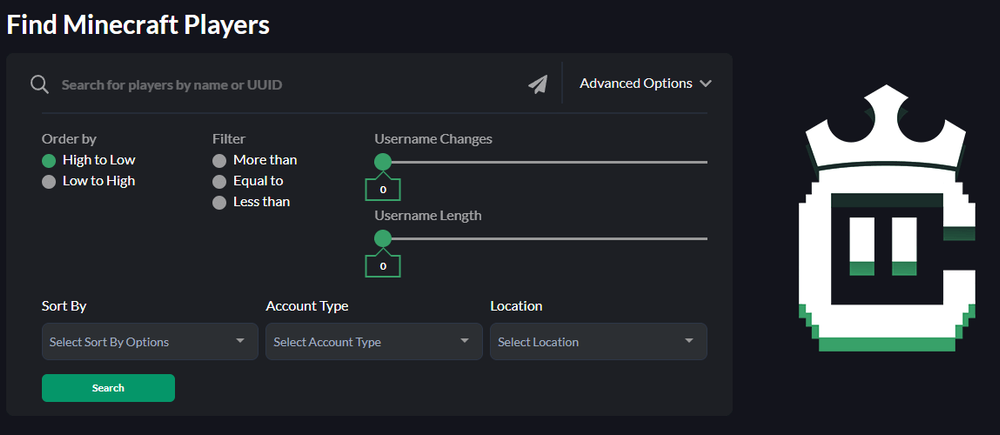Click the green Search button

[x=108, y=388]
